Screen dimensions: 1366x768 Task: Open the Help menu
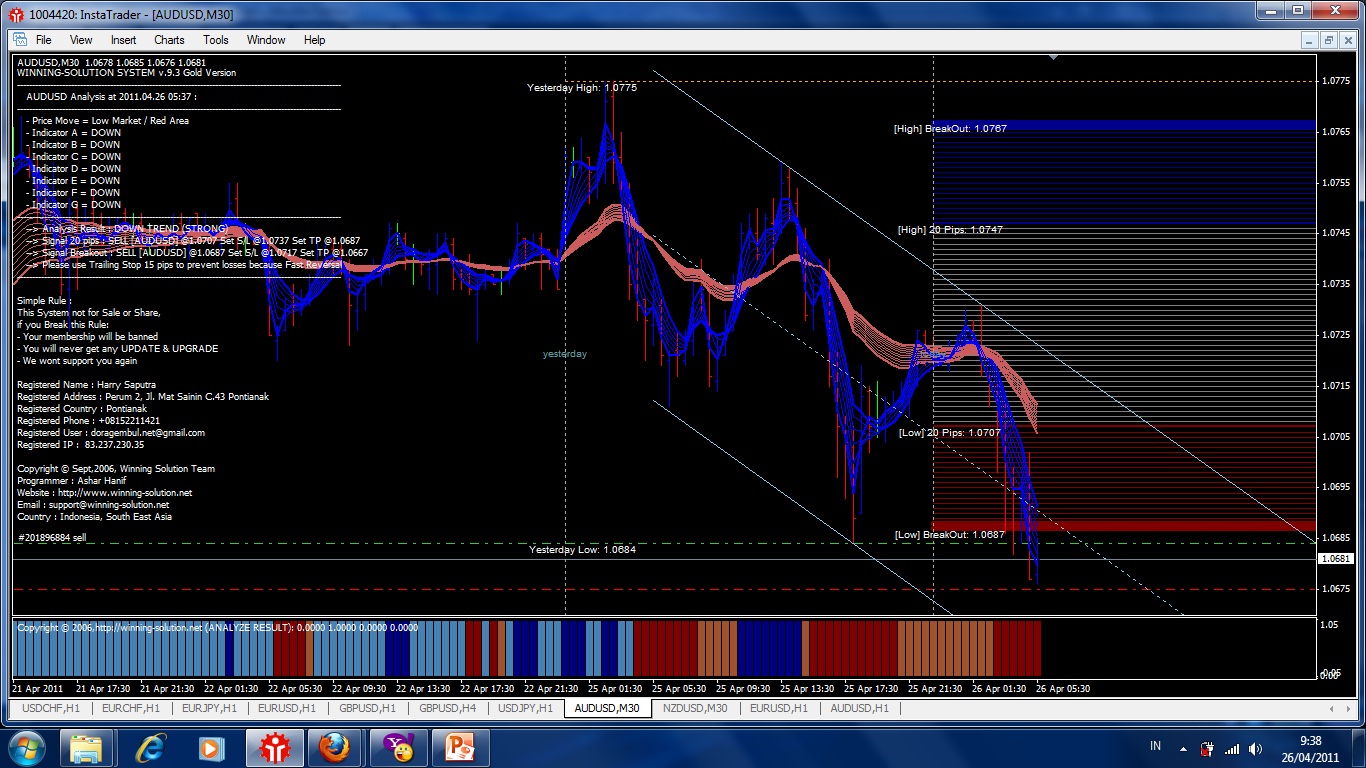314,40
